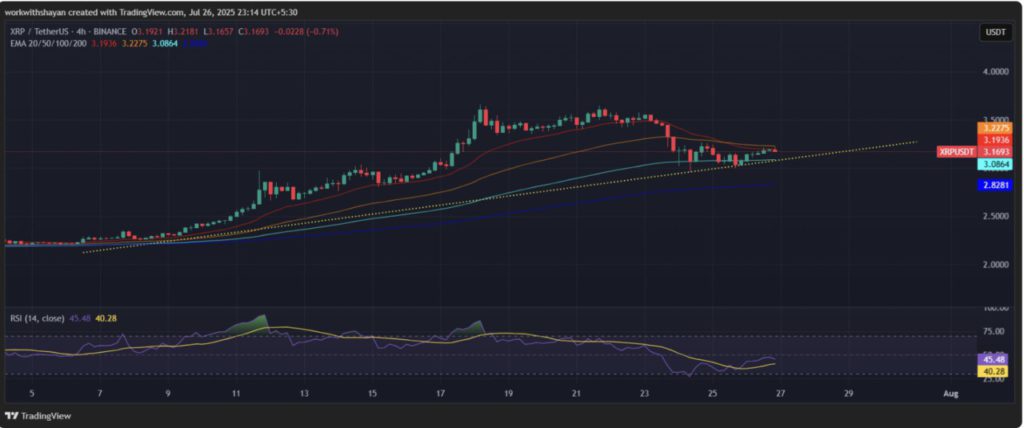
Task: Click the Aug date on time axis
Action: (x=950, y=394)
